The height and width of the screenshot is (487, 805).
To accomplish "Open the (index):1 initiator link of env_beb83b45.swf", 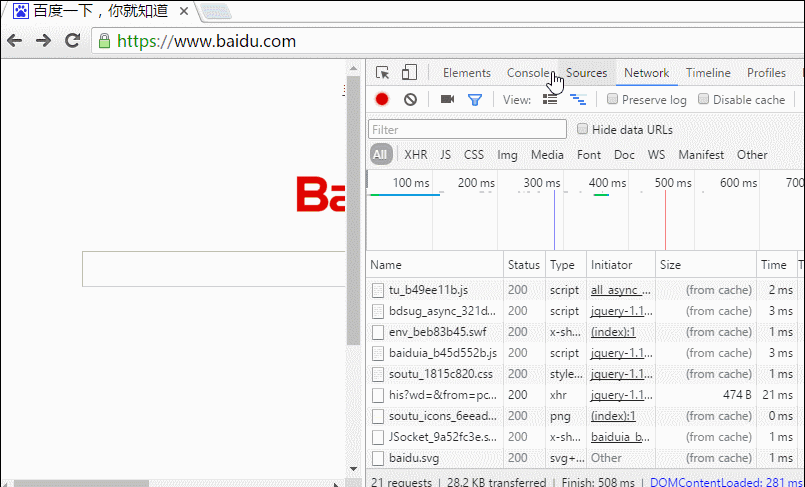I will point(613,332).
